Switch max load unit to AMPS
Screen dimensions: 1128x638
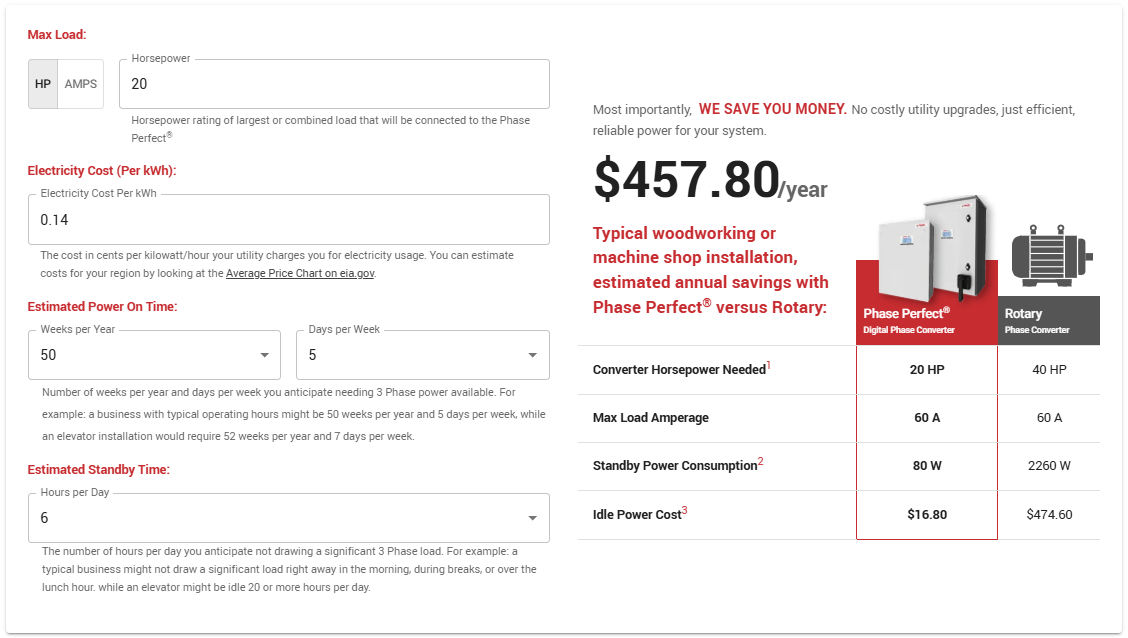coord(81,84)
